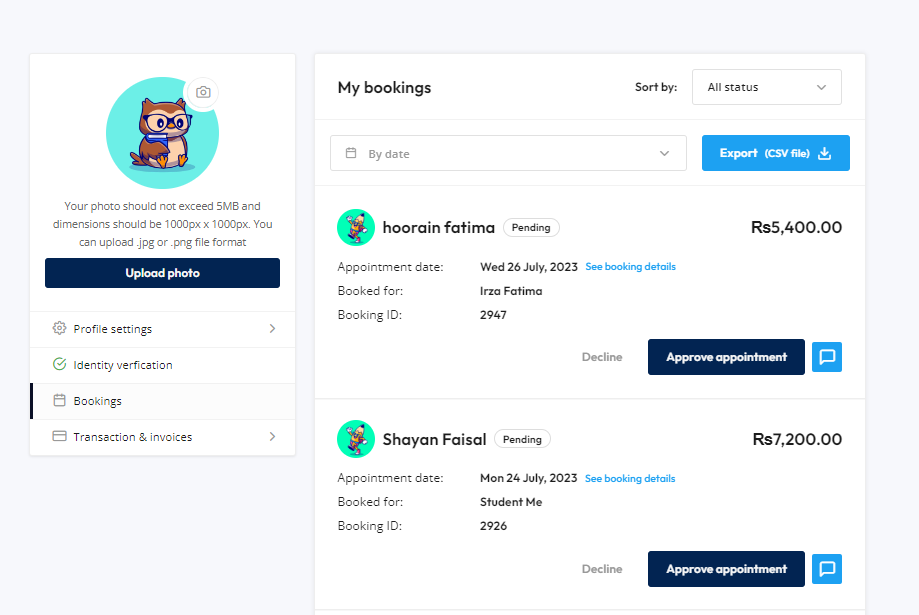Expand Profile settings chevron arrow
The image size is (919, 615).
(x=272, y=328)
